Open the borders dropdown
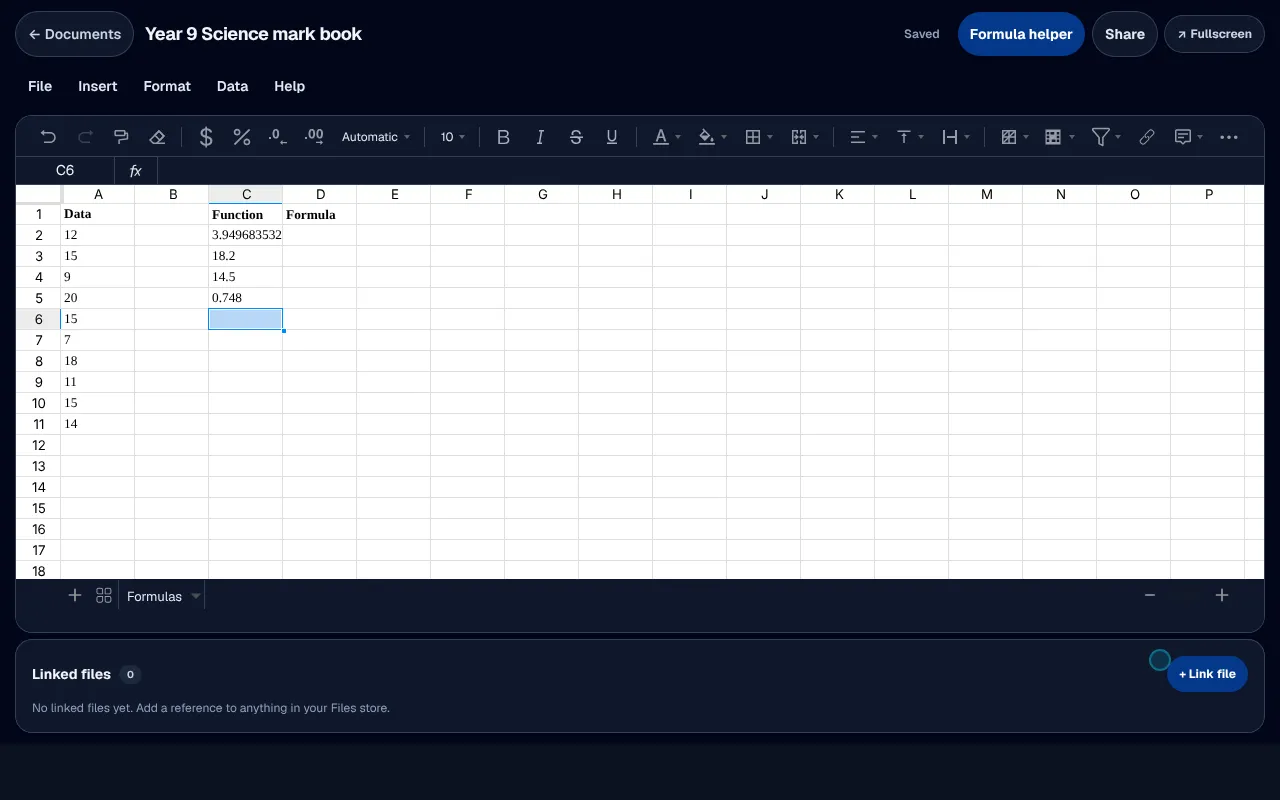 click(759, 137)
